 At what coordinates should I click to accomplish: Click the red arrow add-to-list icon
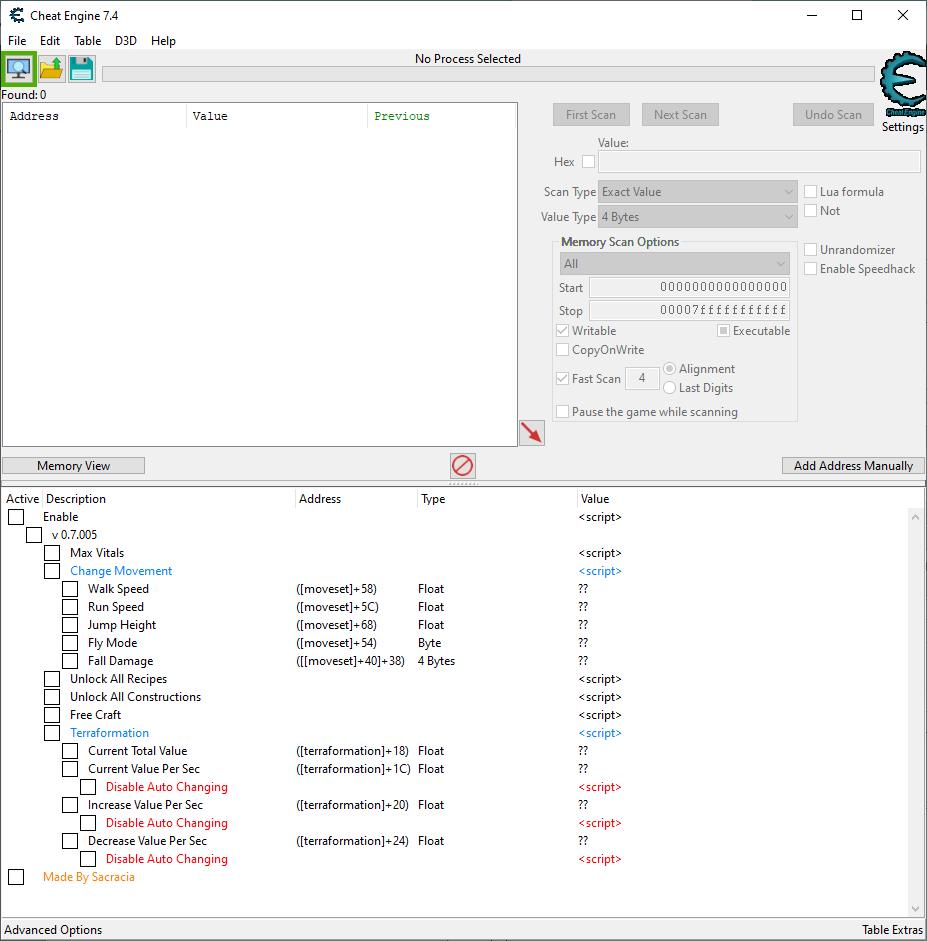[x=532, y=432]
